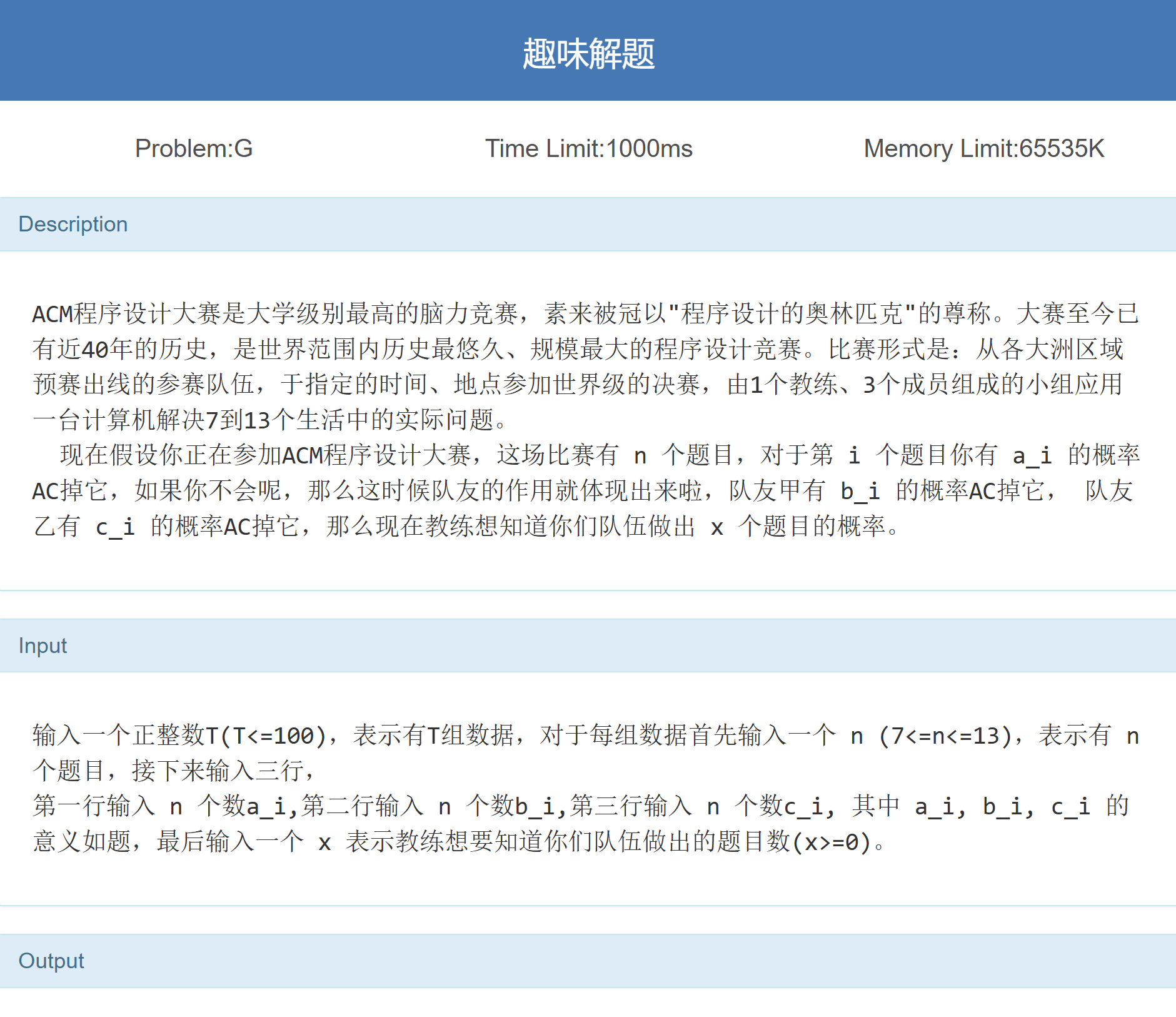Click a_i in the description paragraph
The width and height of the screenshot is (1176, 1017).
[x=1032, y=455]
